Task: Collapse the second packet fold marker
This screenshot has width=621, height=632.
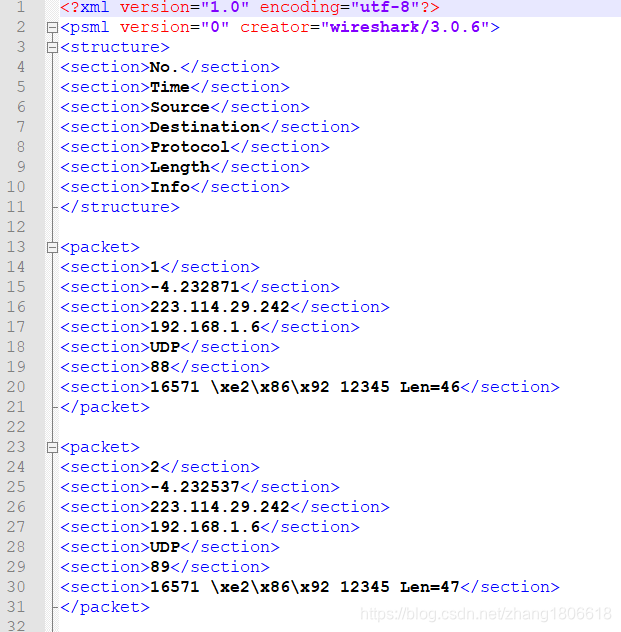Action: [x=52, y=447]
